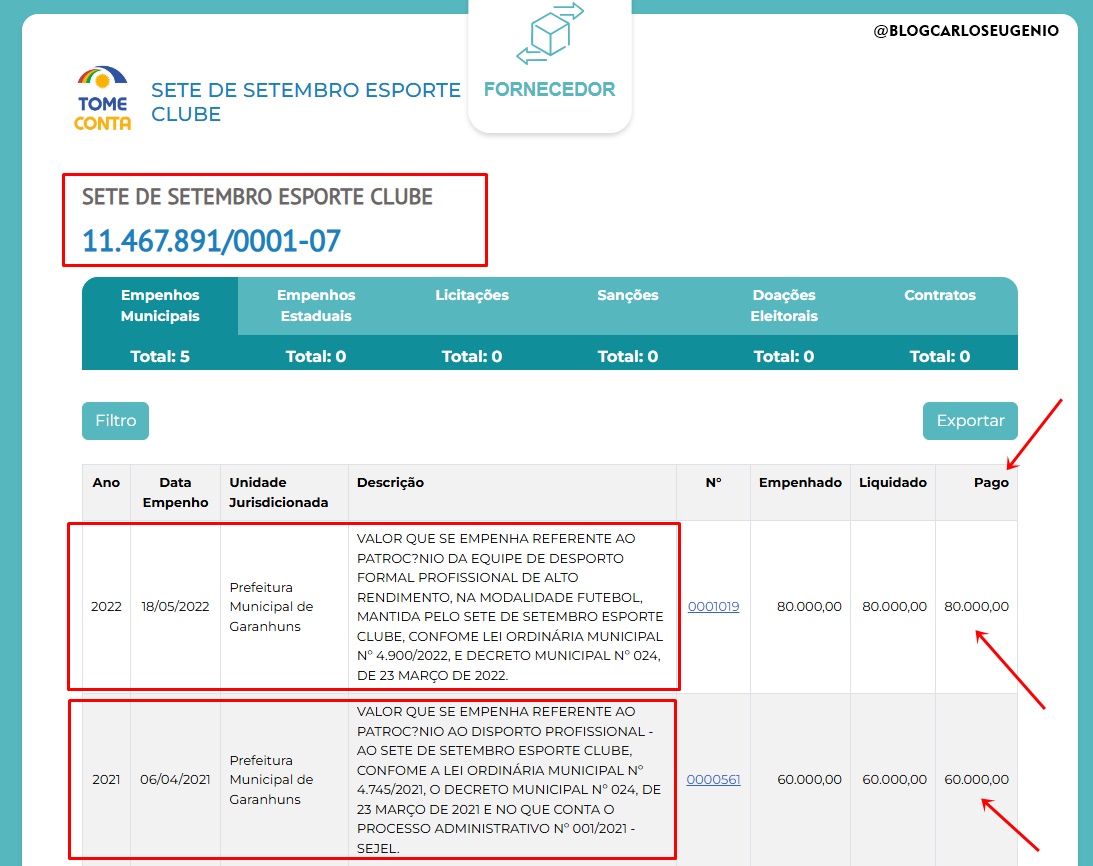Click the date cell 18/05/2022
Viewport: 1093px width, 866px height.
(175, 607)
